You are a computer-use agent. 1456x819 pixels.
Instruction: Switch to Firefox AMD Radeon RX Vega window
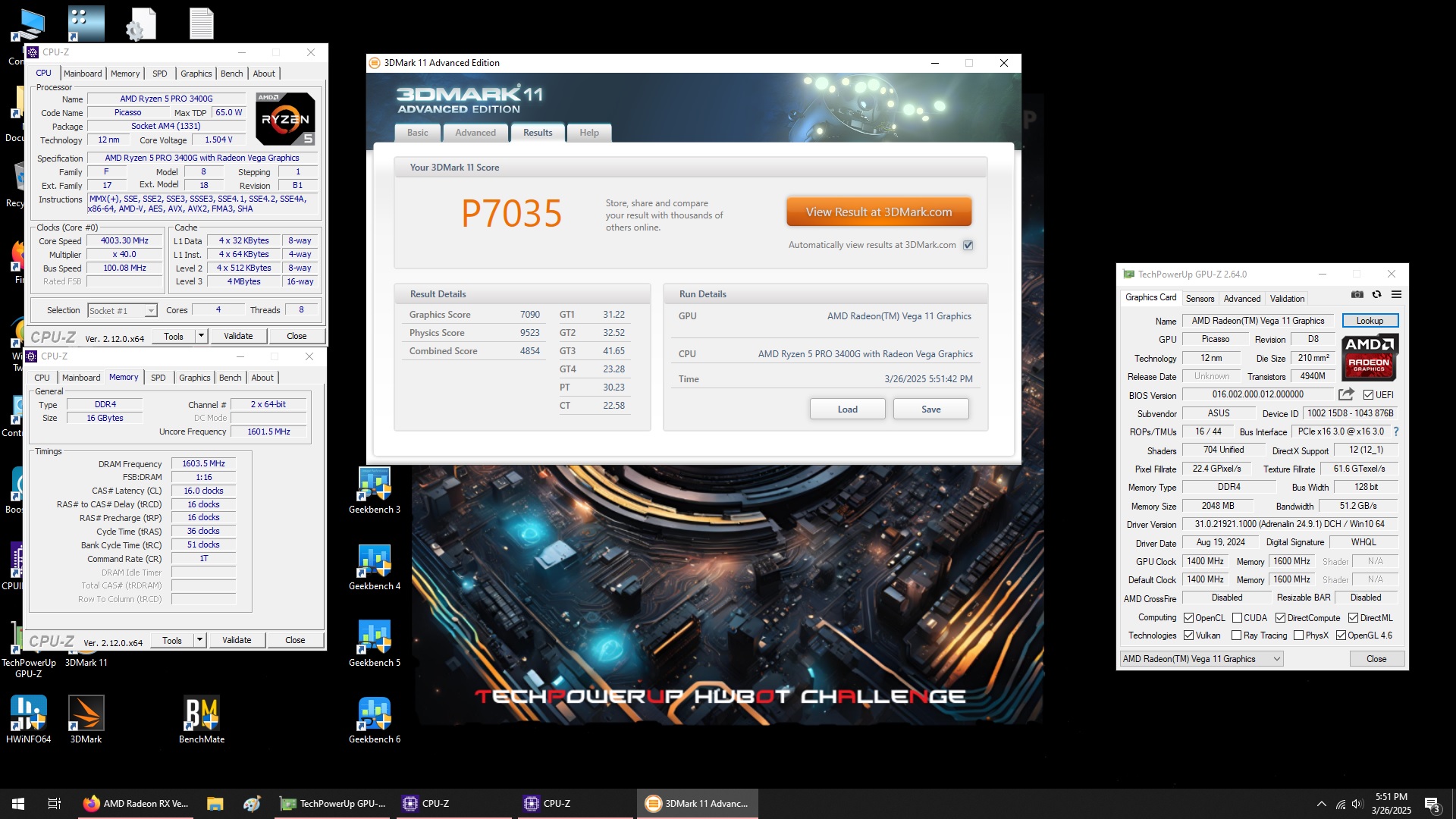tap(136, 804)
